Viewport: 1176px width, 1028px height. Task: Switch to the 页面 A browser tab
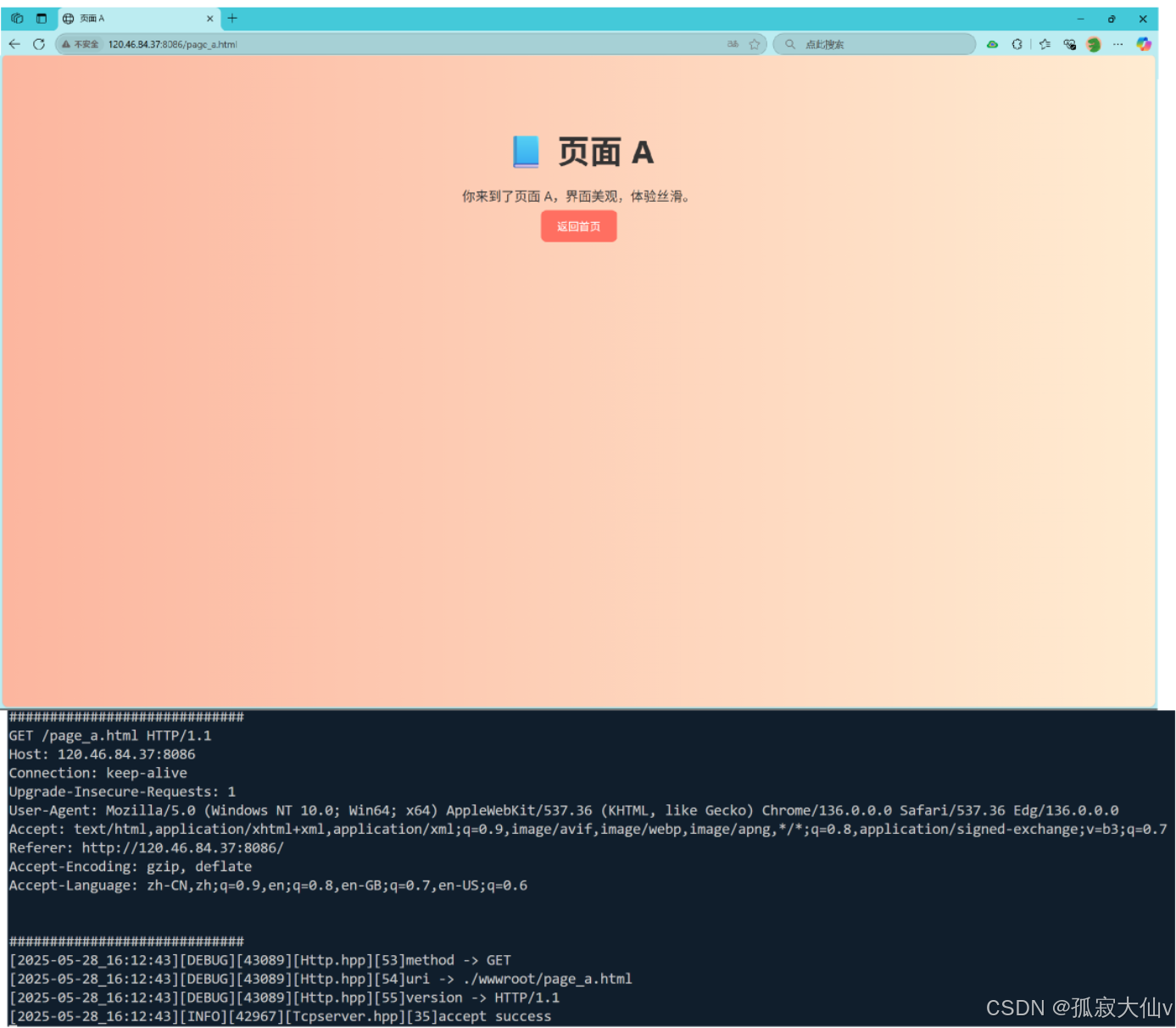tap(139, 19)
